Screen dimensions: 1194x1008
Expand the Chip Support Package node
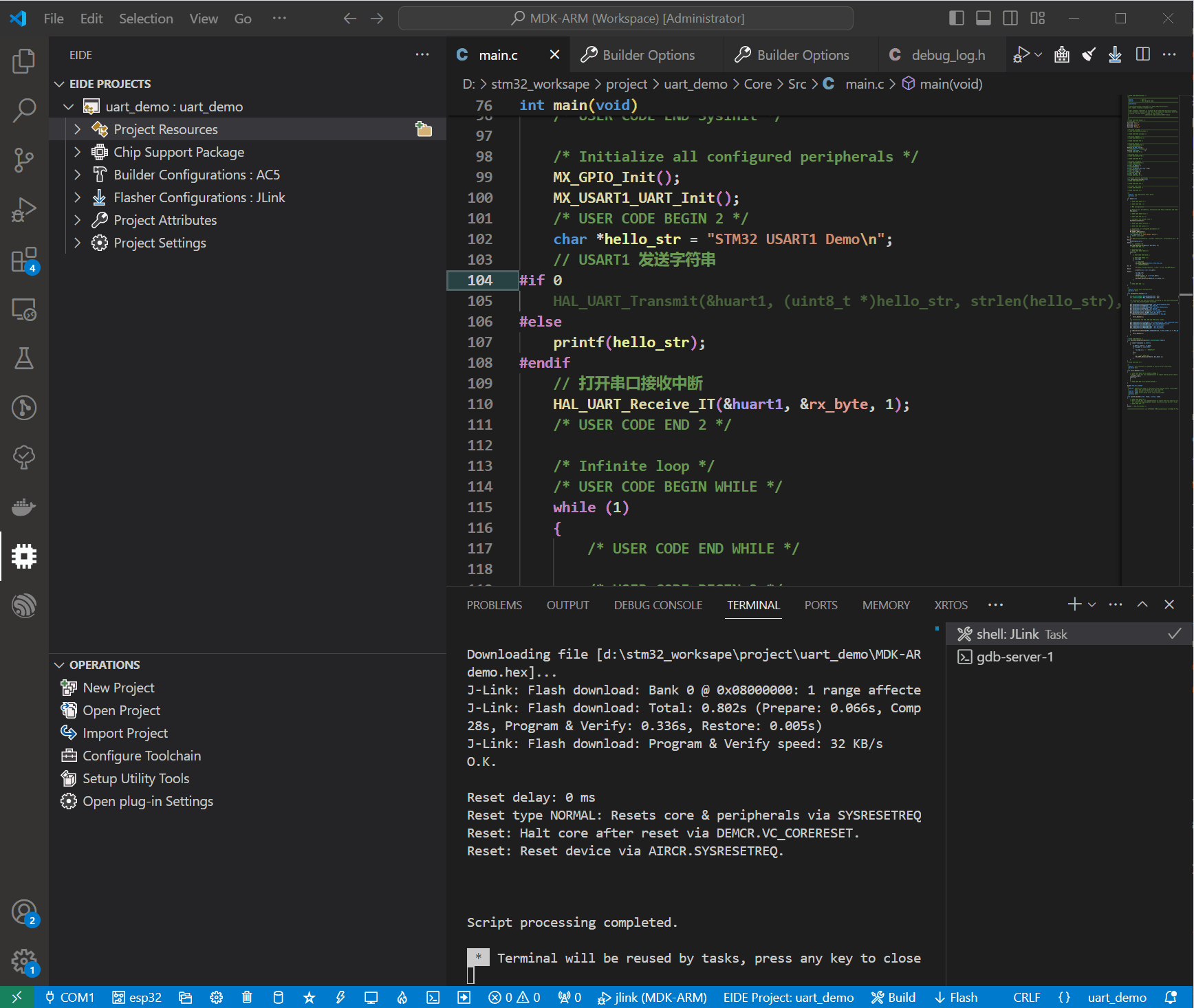click(78, 152)
